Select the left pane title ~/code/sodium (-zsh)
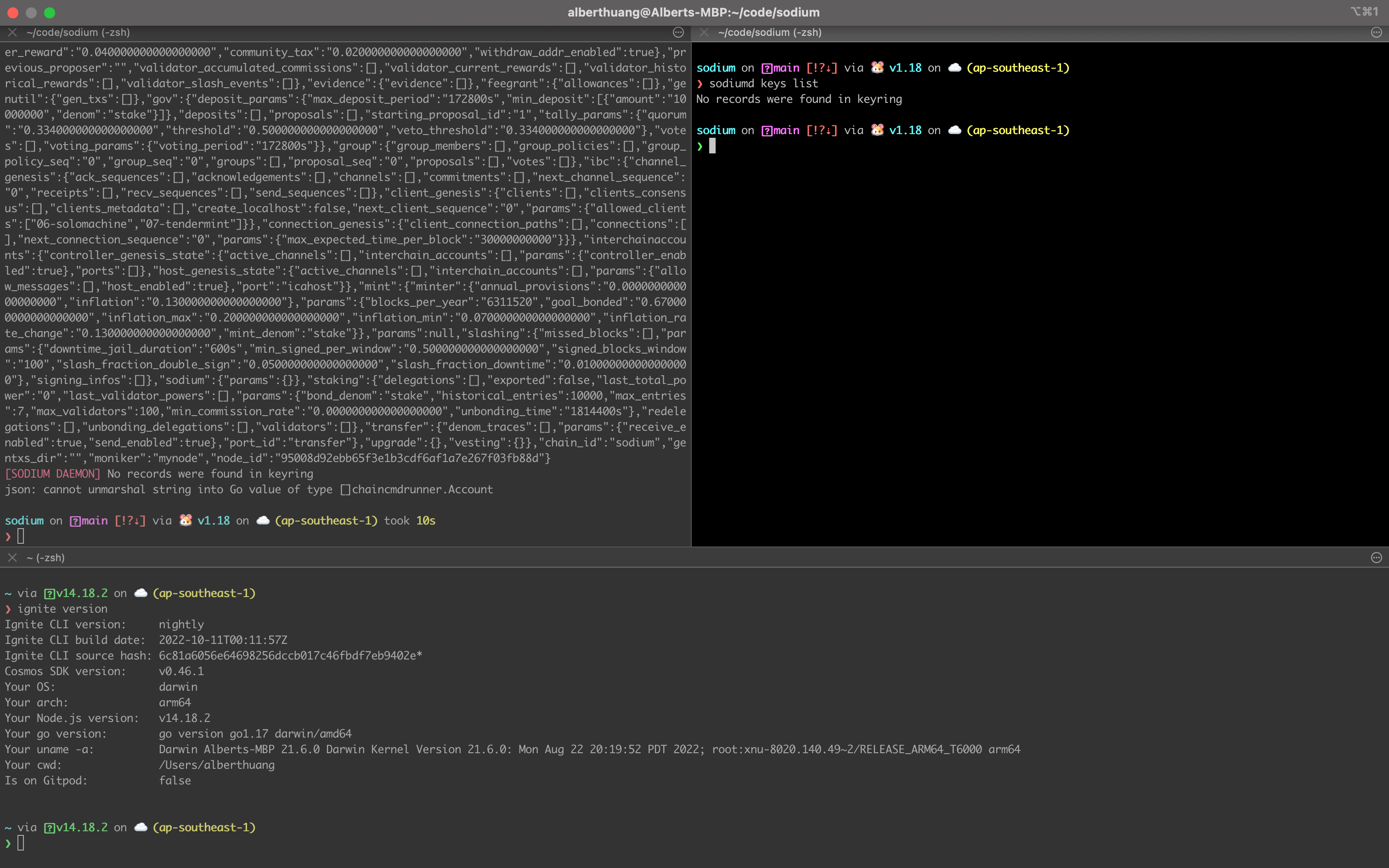 (78, 33)
